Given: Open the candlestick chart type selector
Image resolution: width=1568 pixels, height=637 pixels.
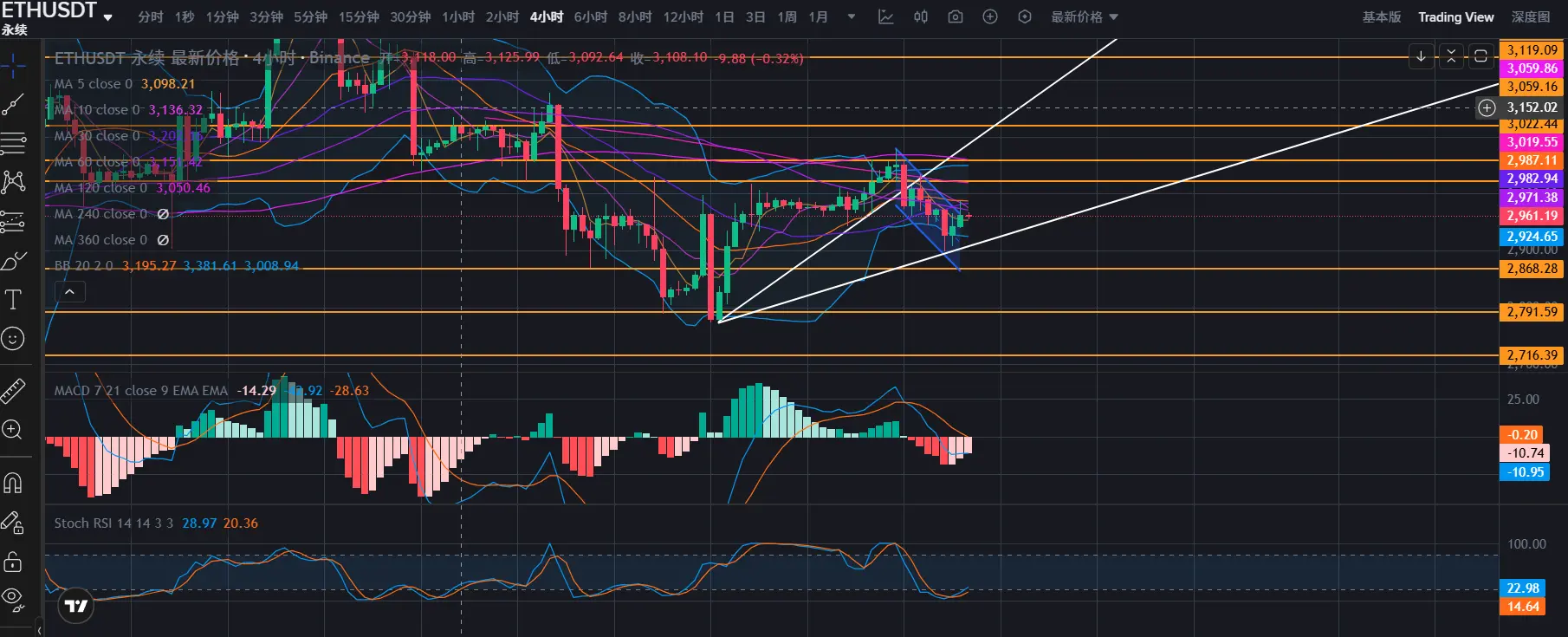Looking at the screenshot, I should point(921,17).
